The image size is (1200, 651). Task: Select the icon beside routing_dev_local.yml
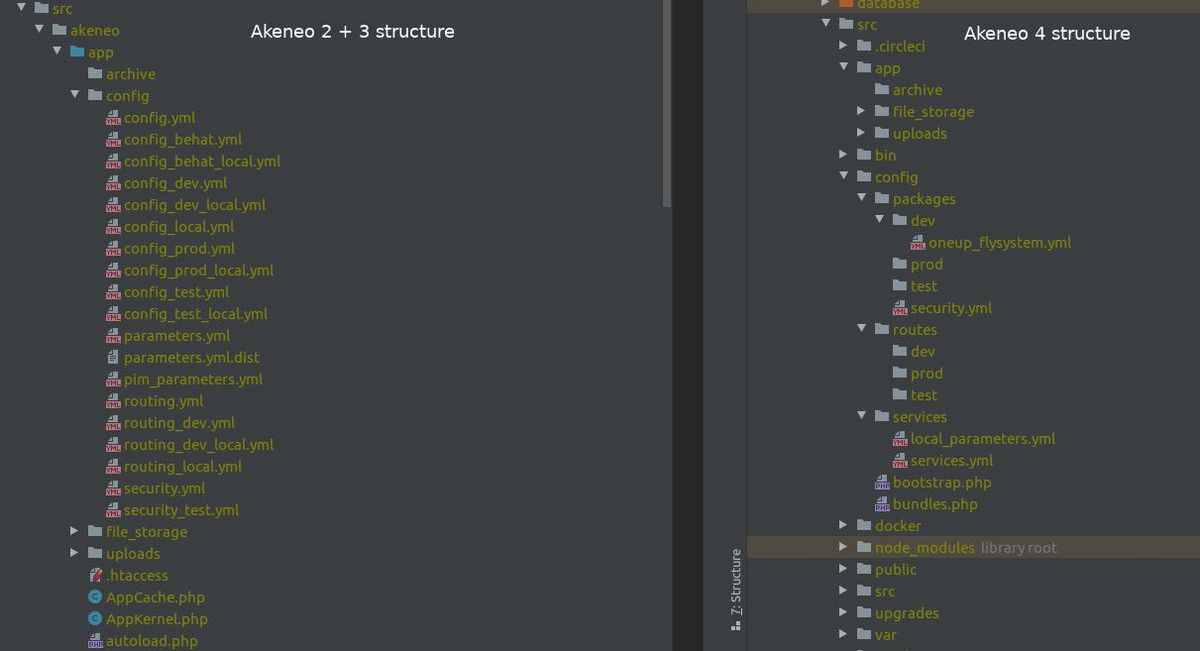pos(113,445)
